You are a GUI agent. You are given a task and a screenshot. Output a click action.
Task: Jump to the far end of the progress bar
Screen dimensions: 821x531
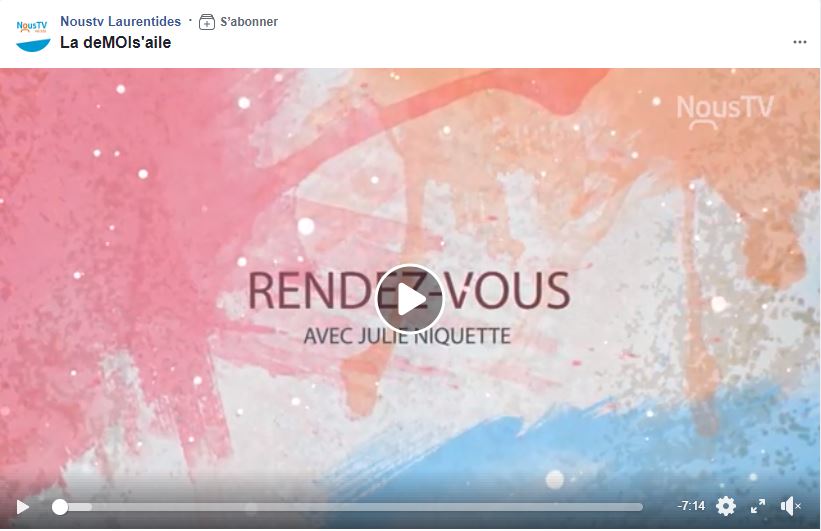640,507
